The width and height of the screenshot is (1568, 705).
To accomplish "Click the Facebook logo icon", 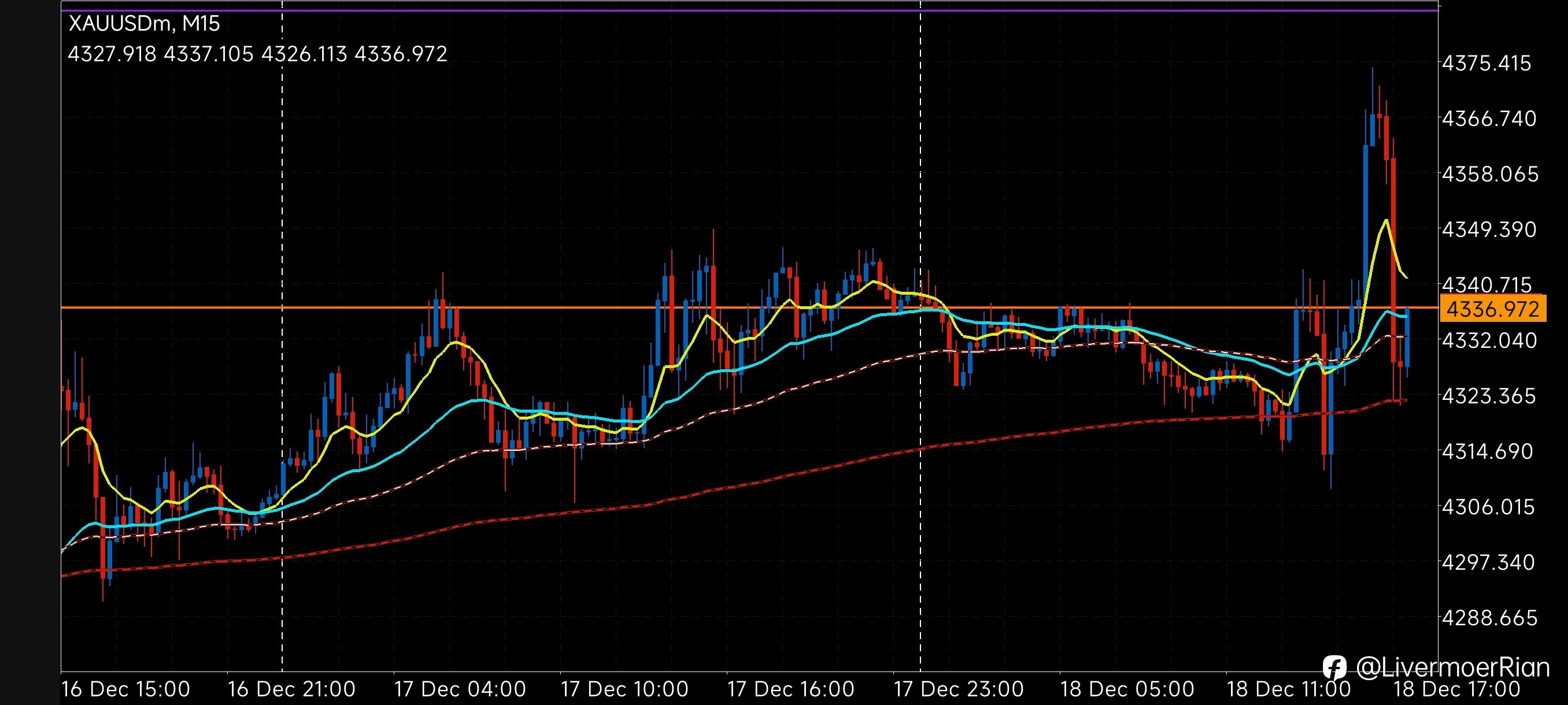I will 1334,668.
